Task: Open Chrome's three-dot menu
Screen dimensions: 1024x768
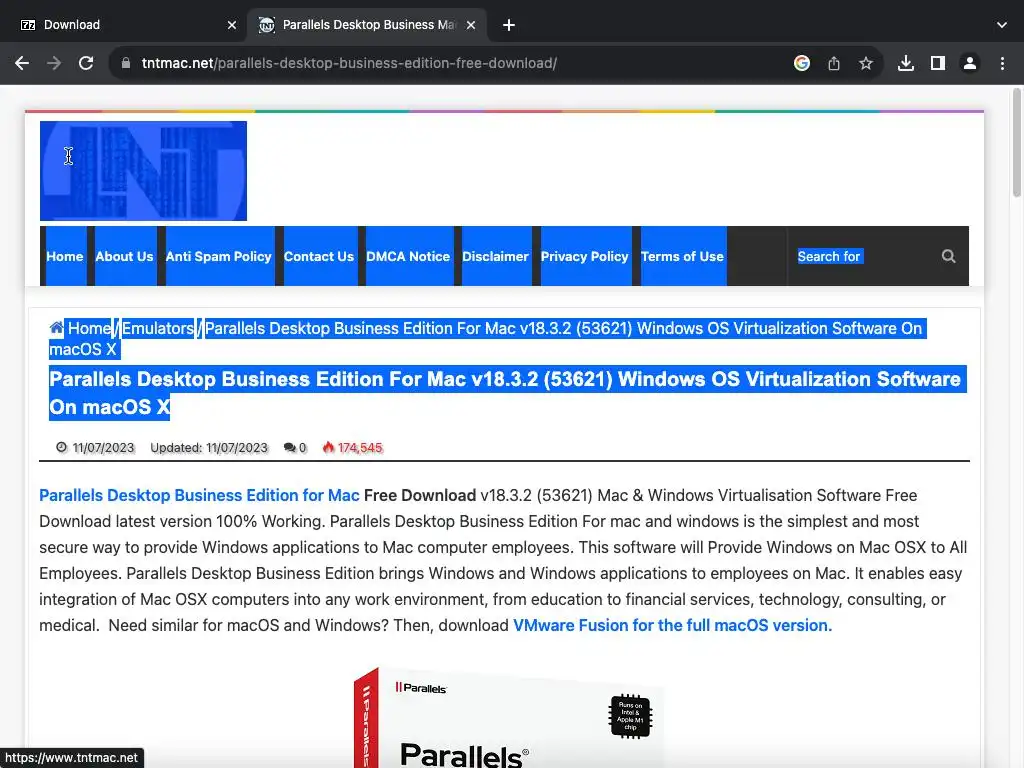Action: pos(1002,63)
